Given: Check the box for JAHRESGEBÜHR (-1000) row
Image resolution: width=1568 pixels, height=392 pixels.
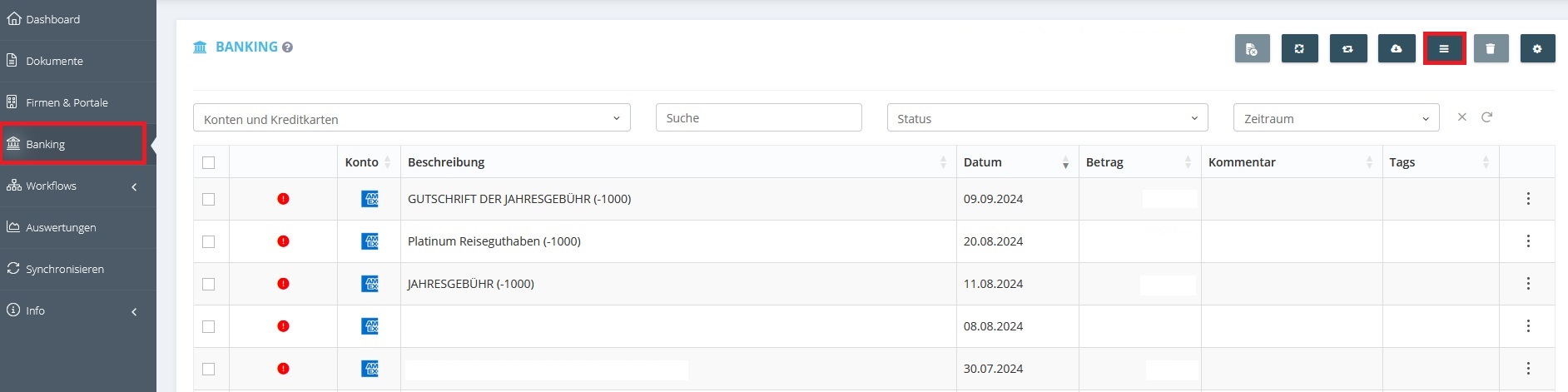Looking at the screenshot, I should (209, 284).
